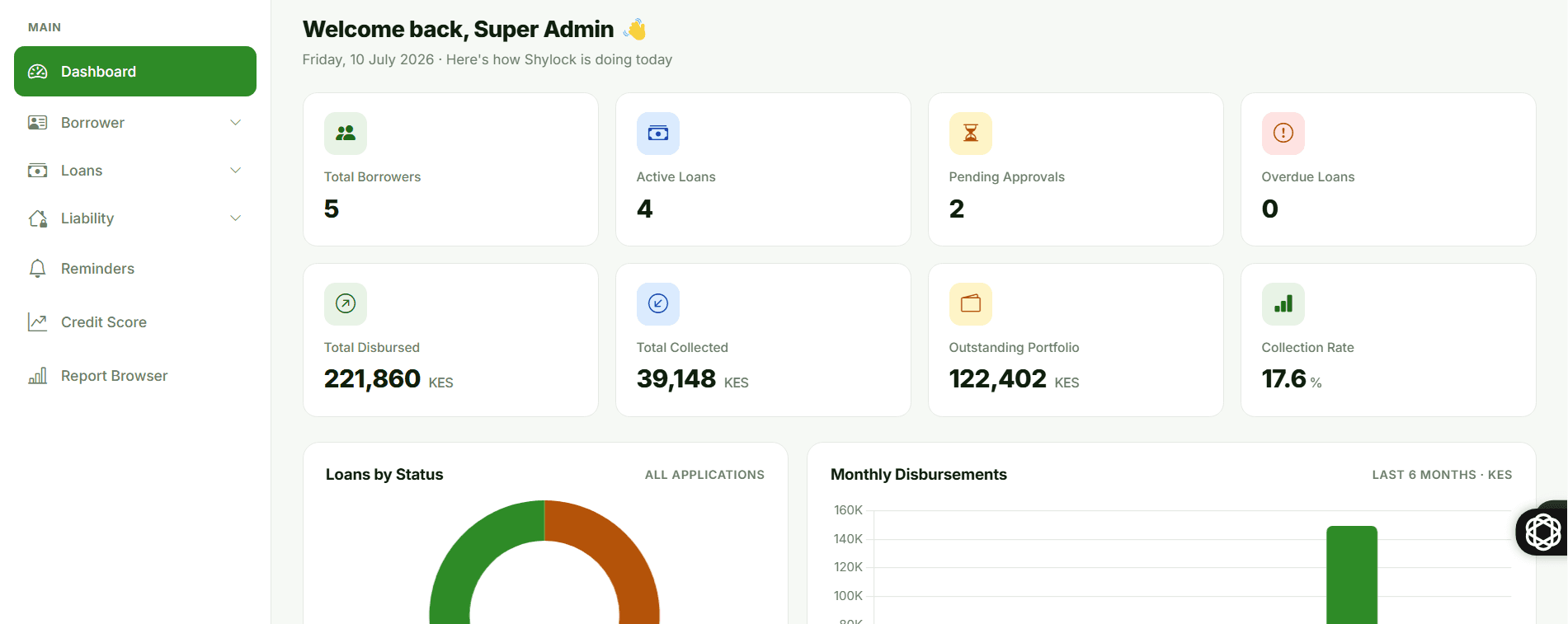Click the ALL APPLICATIONS label

click(x=704, y=475)
